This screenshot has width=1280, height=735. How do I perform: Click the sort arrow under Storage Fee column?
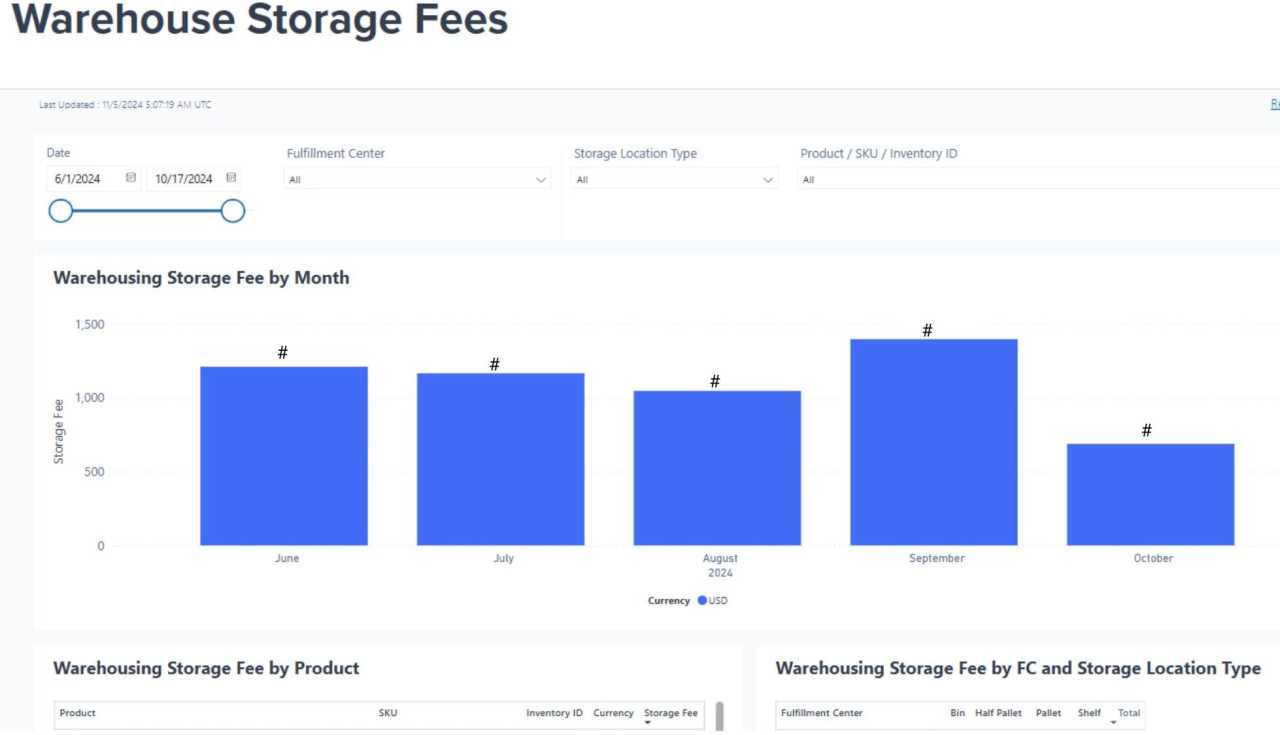[647, 723]
